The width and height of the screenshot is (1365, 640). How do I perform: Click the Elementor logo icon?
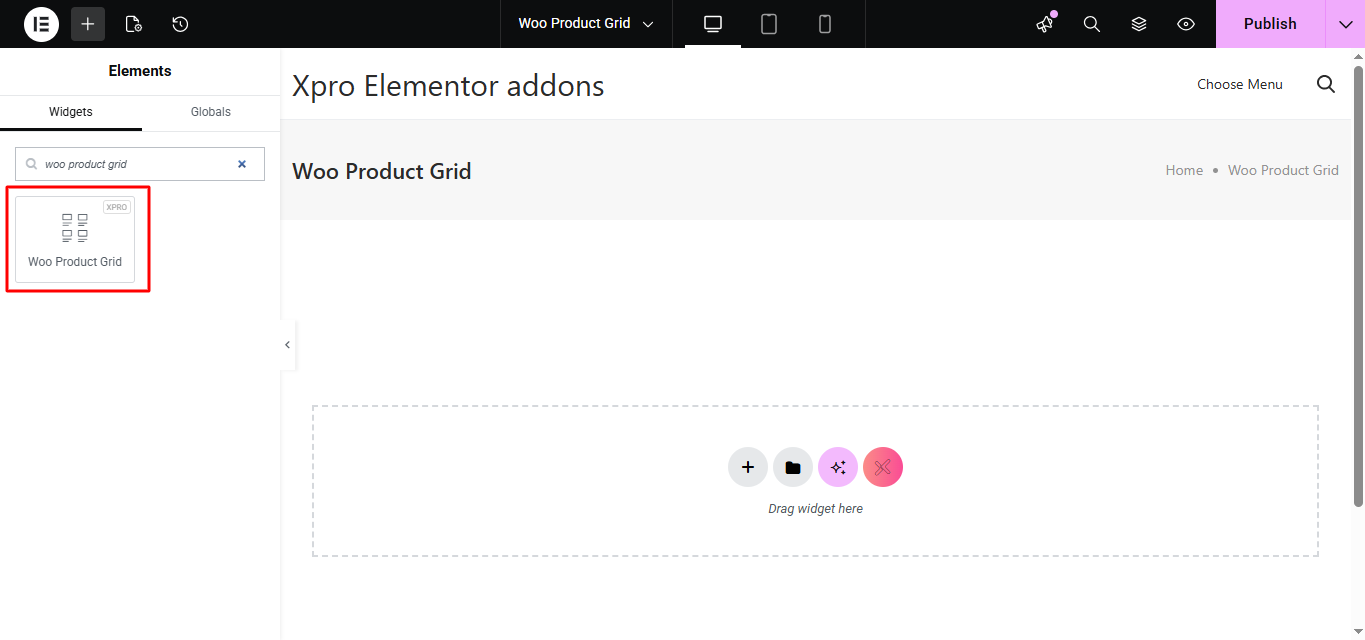pos(41,24)
